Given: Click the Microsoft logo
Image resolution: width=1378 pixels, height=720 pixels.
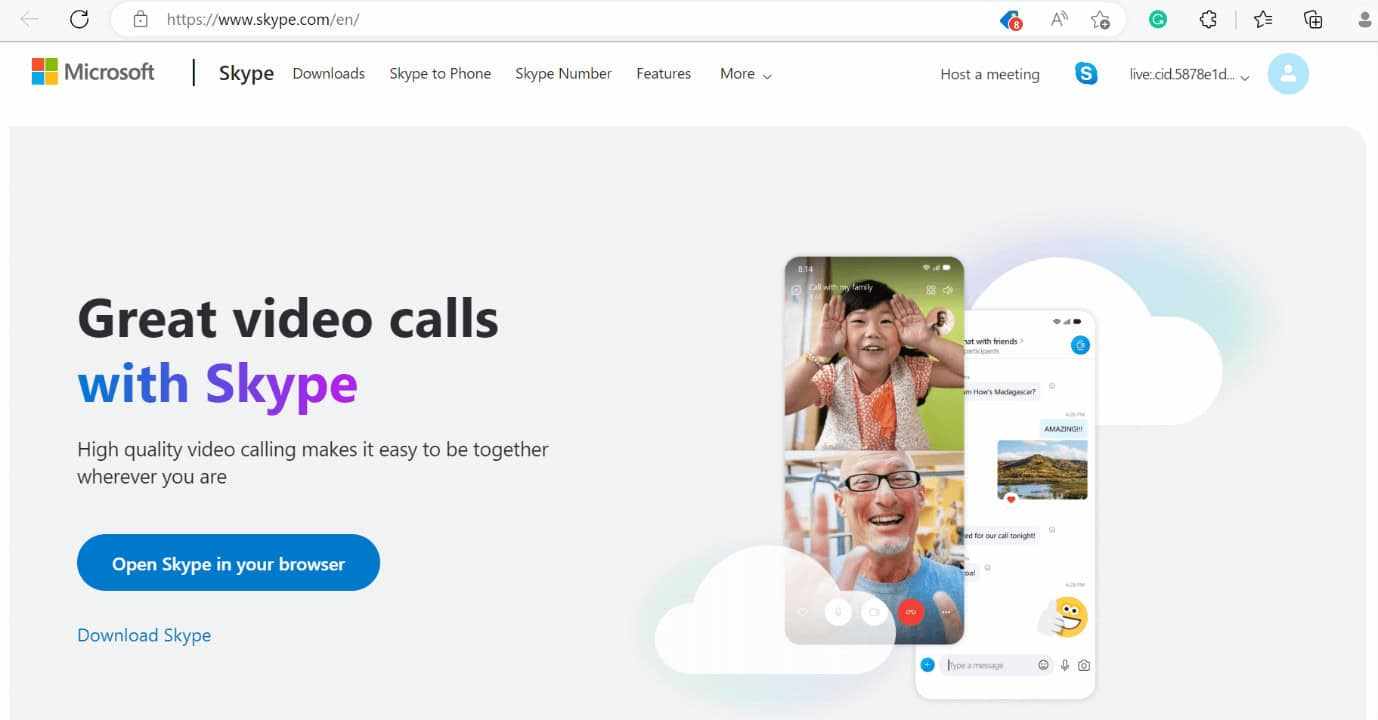Looking at the screenshot, I should point(93,72).
